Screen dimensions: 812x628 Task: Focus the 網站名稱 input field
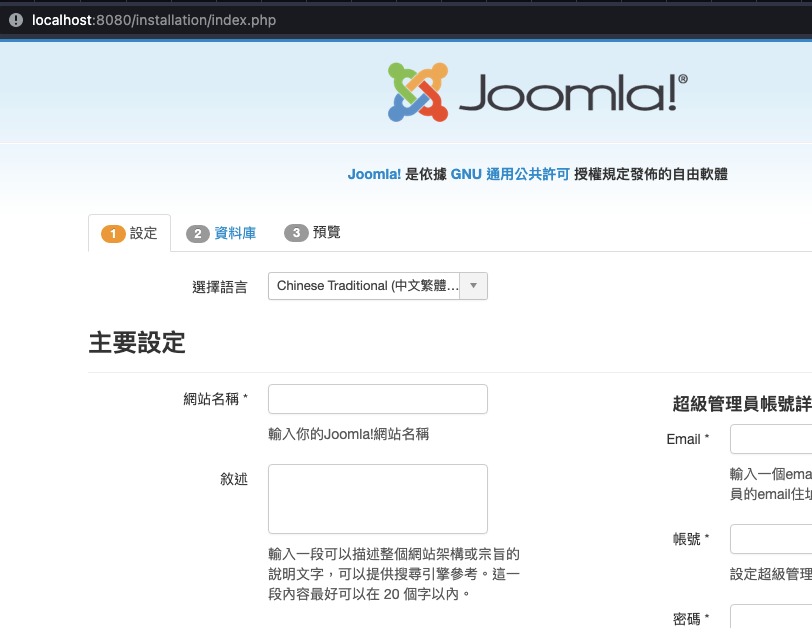pos(378,399)
